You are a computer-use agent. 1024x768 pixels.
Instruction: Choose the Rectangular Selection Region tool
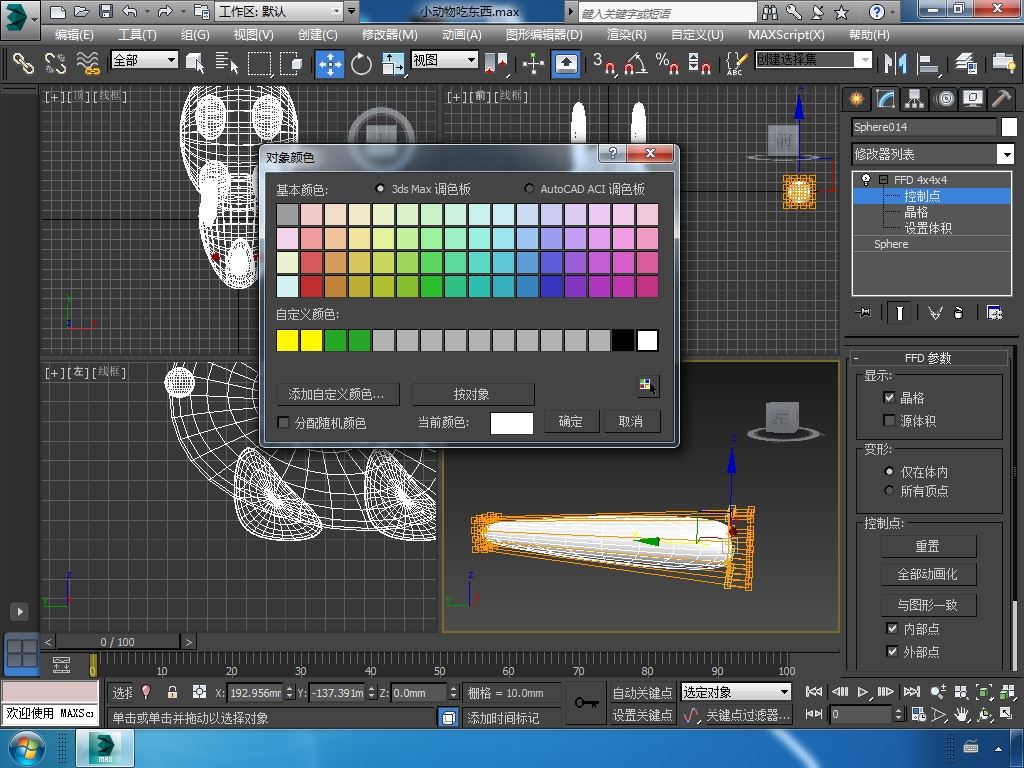259,63
